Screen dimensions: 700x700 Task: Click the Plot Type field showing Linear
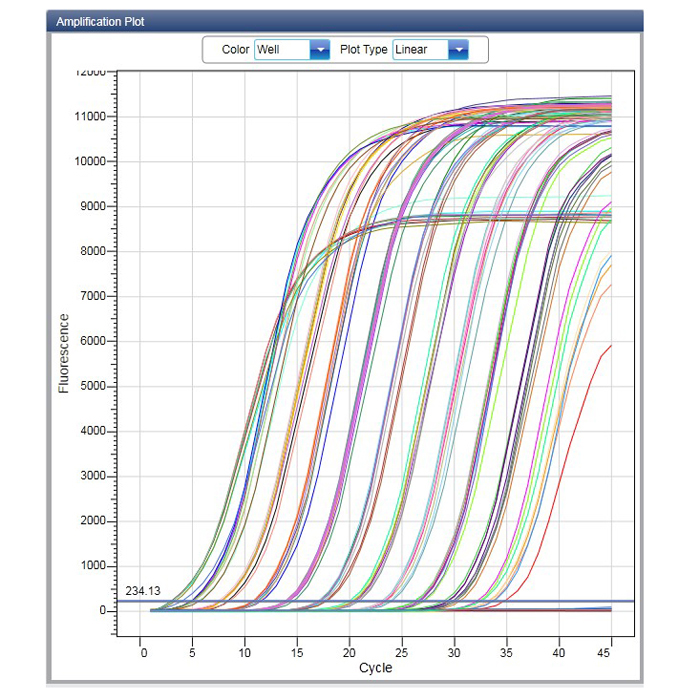point(419,49)
